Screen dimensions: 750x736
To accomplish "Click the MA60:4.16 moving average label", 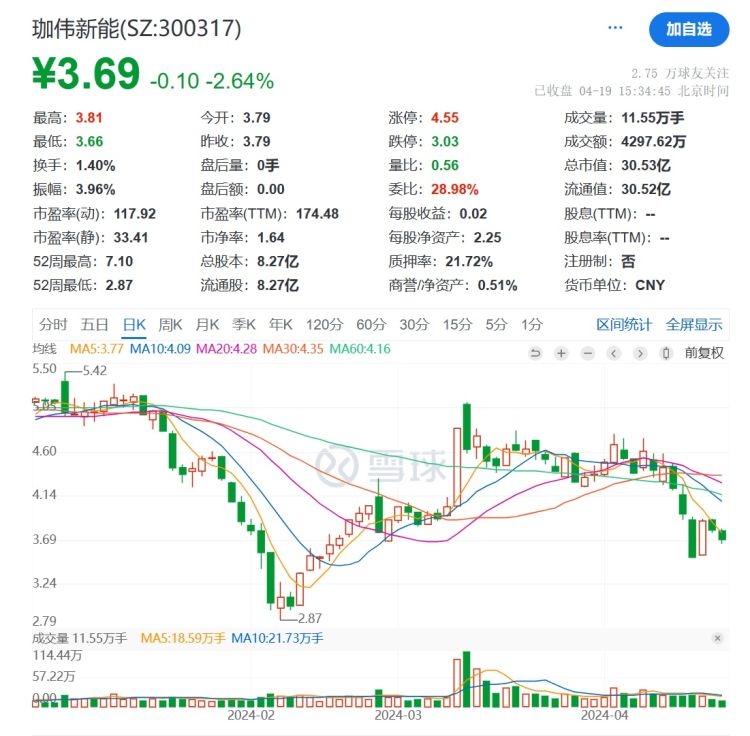I will click(360, 349).
